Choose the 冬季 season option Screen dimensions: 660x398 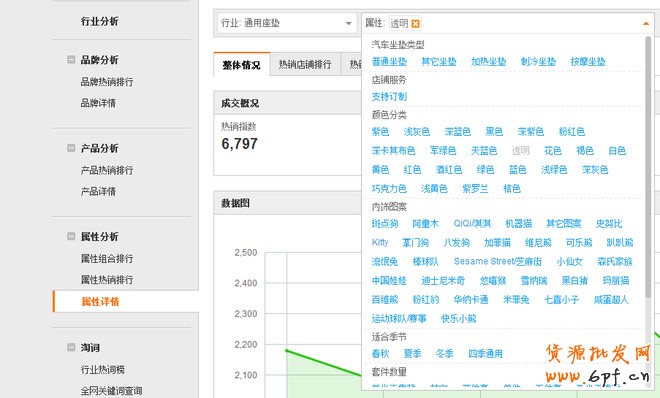(x=444, y=353)
